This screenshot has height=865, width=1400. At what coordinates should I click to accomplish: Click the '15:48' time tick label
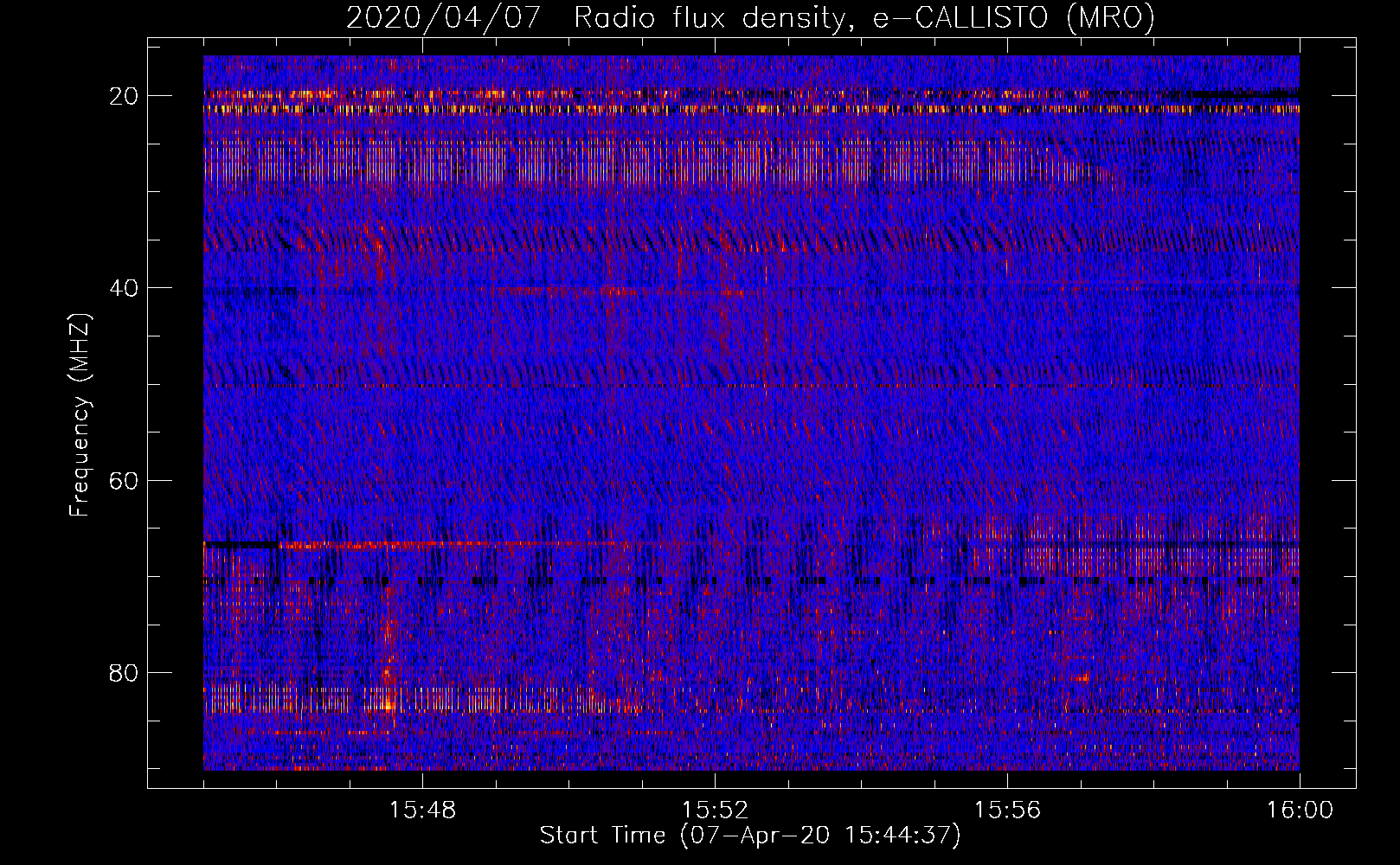tap(422, 811)
